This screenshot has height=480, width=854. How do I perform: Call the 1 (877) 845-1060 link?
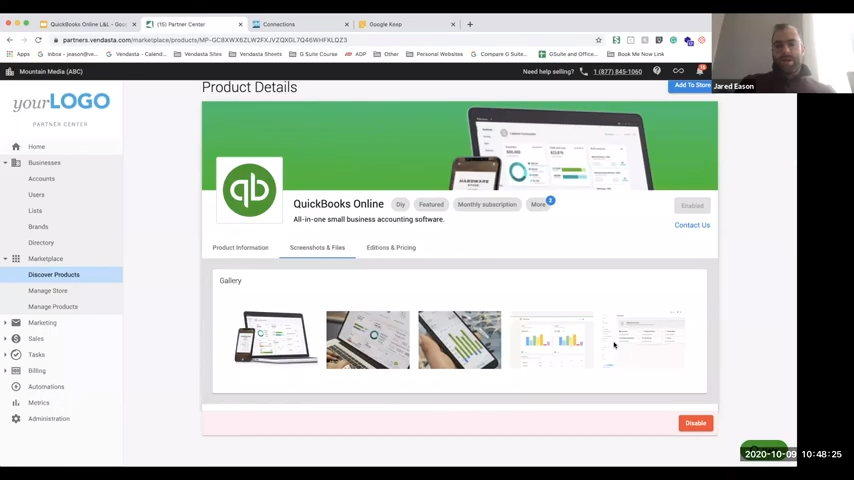[618, 71]
